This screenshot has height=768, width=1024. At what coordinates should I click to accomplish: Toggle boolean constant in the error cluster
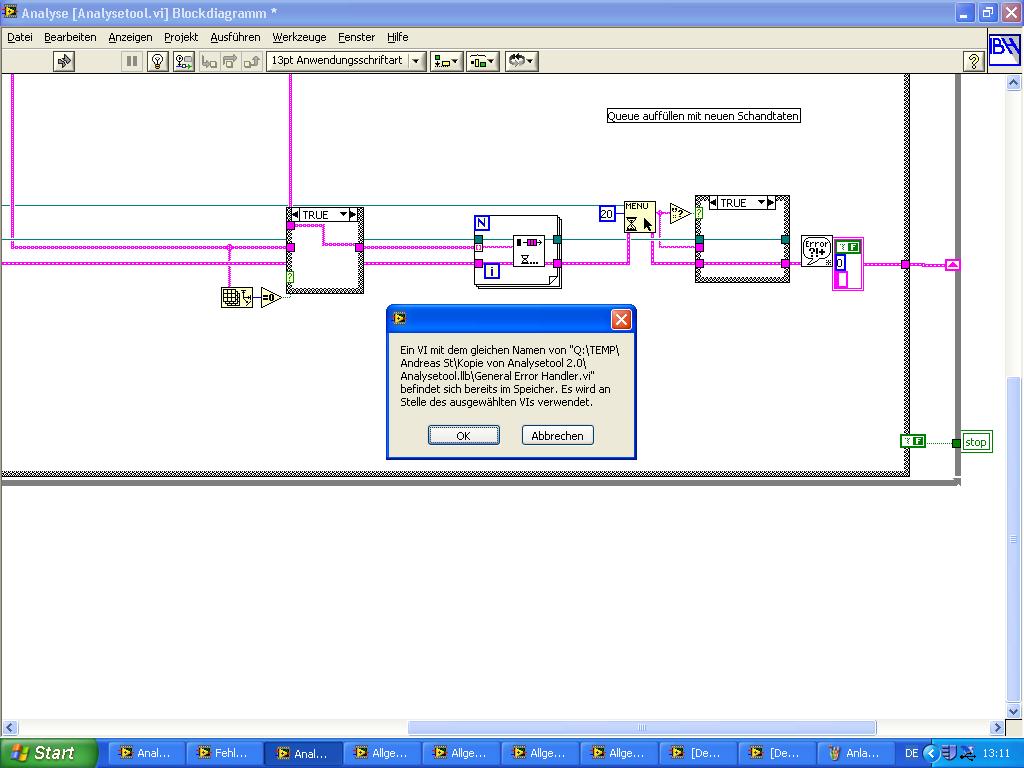(x=848, y=247)
